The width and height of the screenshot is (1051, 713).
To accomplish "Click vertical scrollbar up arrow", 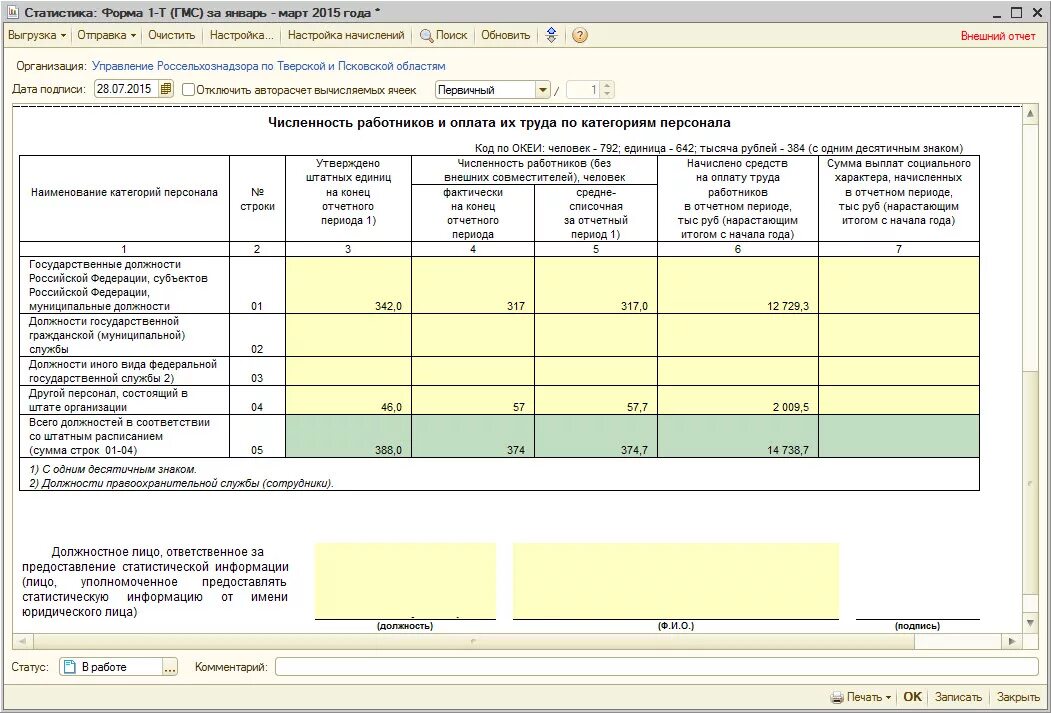I will click(1030, 114).
